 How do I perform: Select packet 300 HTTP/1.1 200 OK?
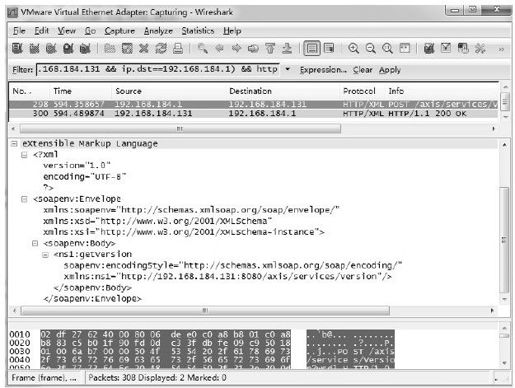point(253,114)
